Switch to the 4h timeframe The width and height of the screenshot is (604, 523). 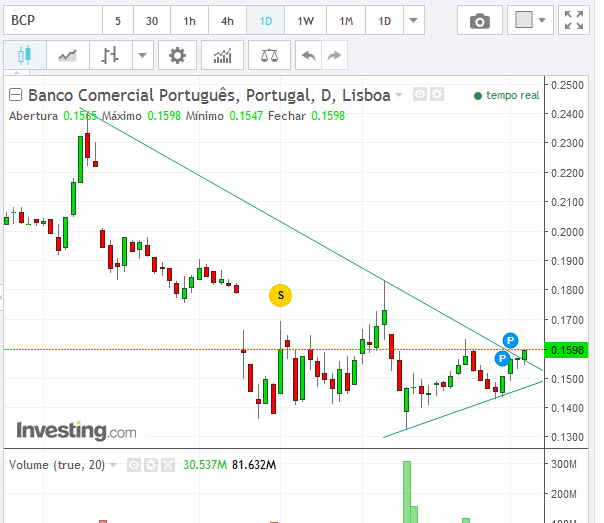click(227, 20)
